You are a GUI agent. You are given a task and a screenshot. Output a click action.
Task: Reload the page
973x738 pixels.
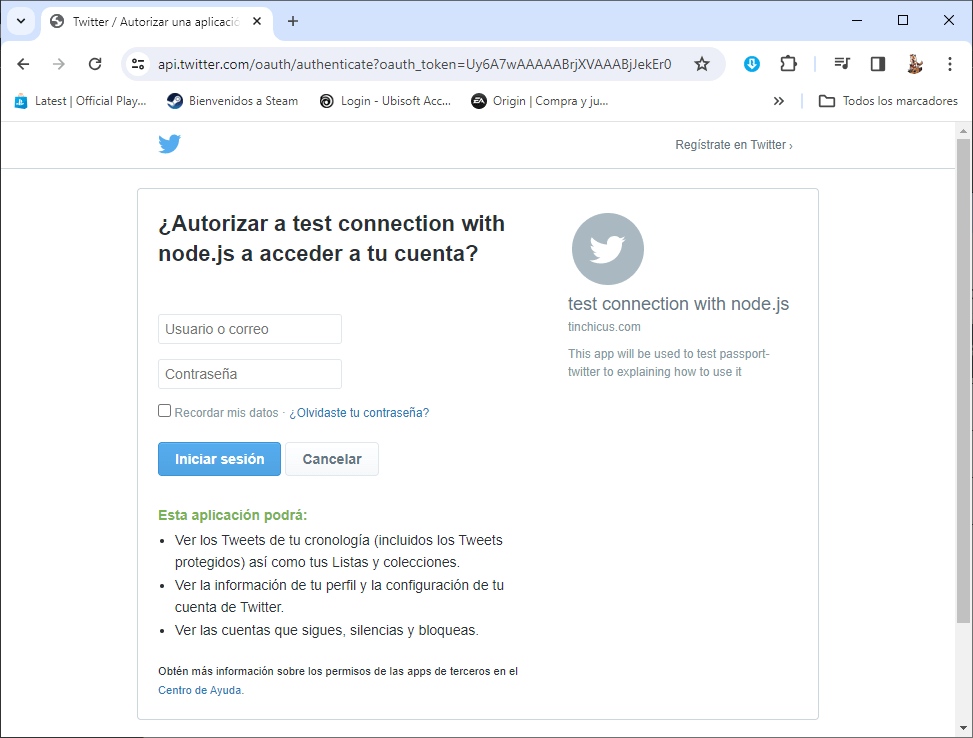(x=95, y=64)
